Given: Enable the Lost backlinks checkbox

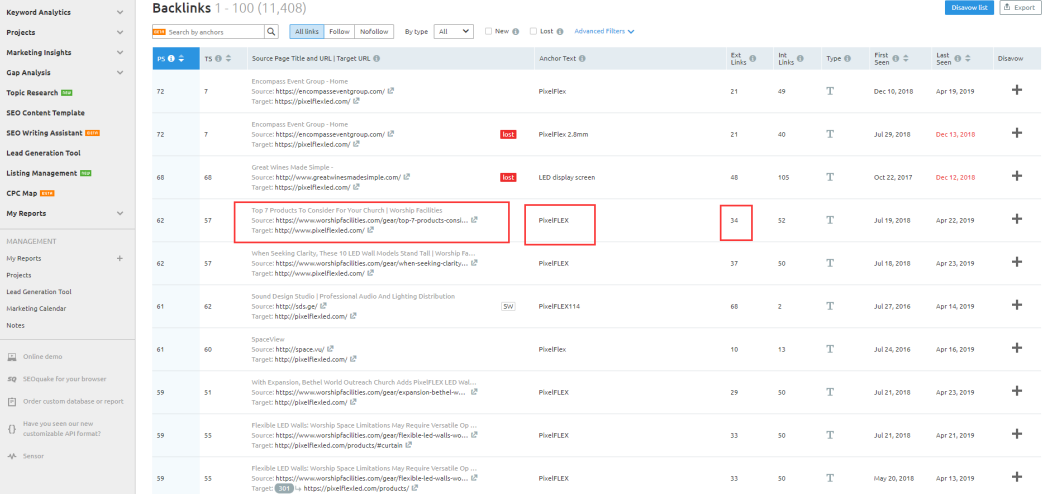Looking at the screenshot, I should coord(533,32).
